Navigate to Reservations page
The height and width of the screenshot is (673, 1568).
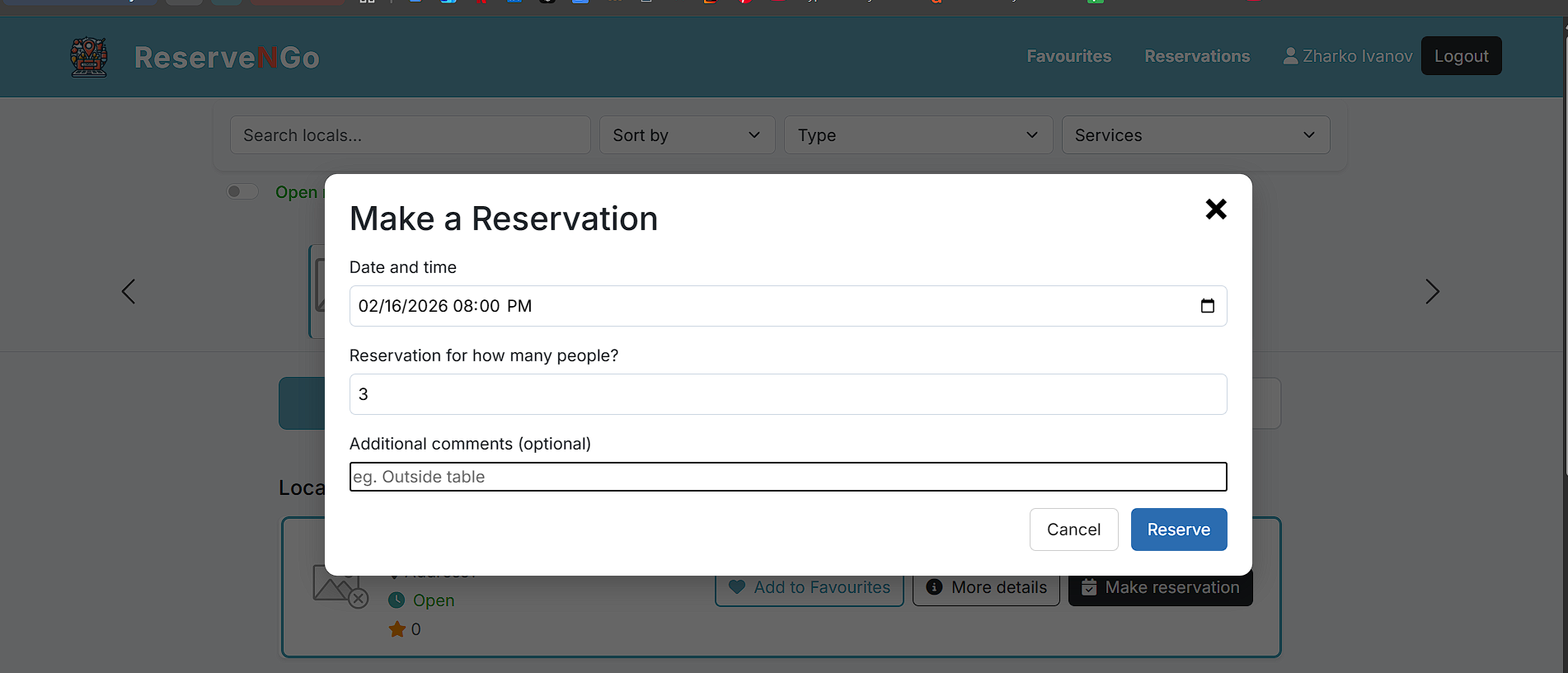[1196, 56]
